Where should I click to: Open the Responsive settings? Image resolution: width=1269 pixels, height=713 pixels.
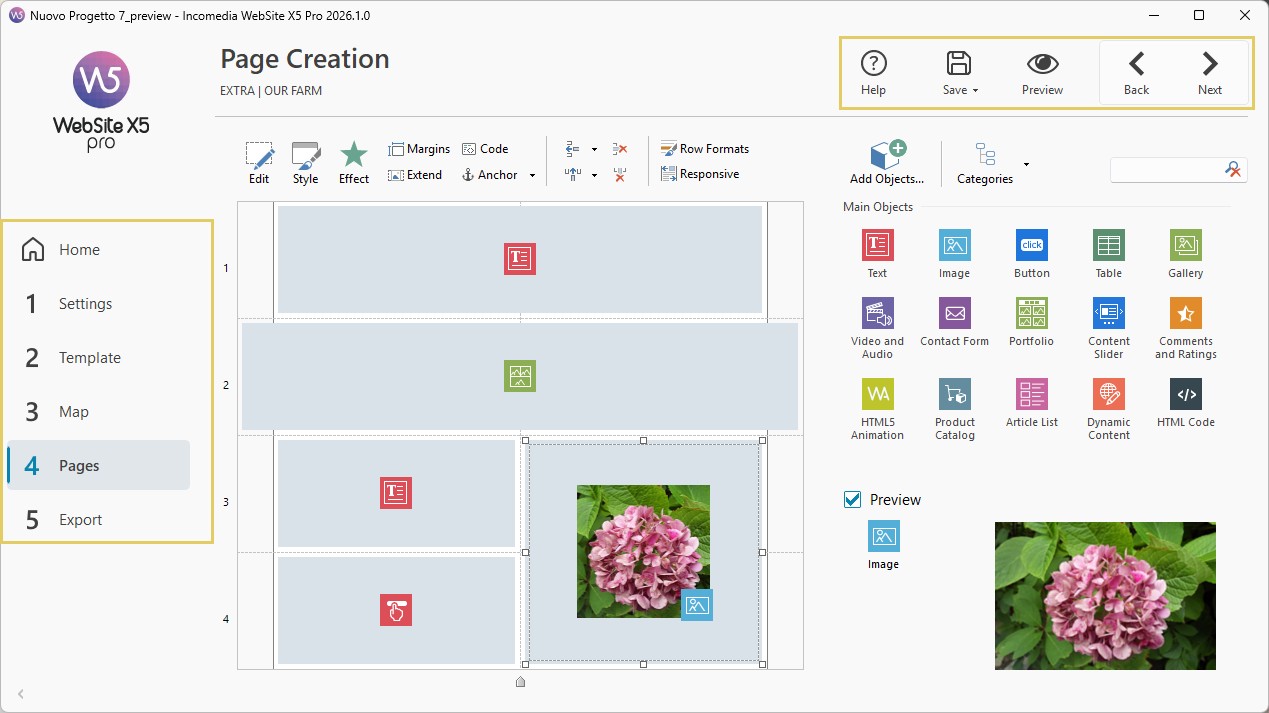coord(700,174)
